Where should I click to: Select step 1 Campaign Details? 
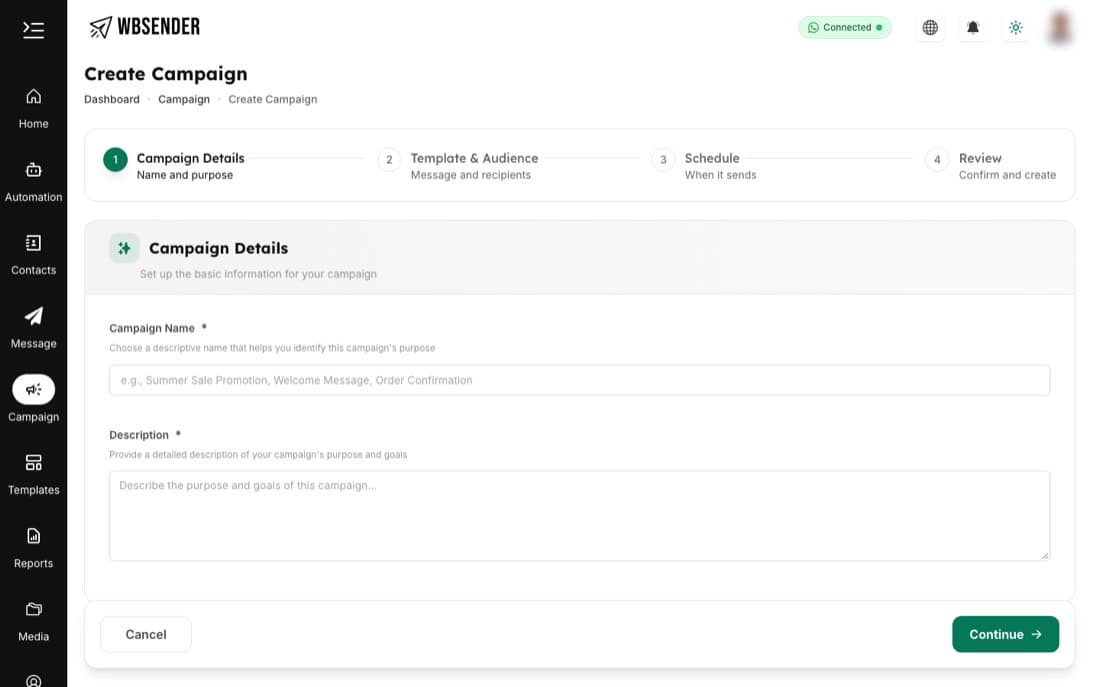174,166
